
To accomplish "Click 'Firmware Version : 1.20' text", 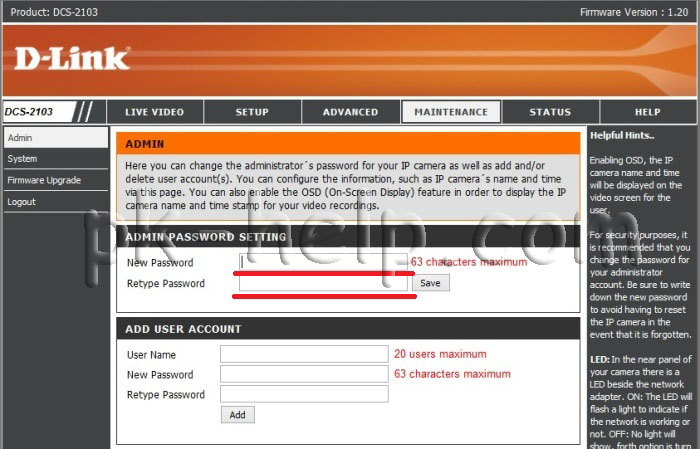I will pyautogui.click(x=634, y=12).
